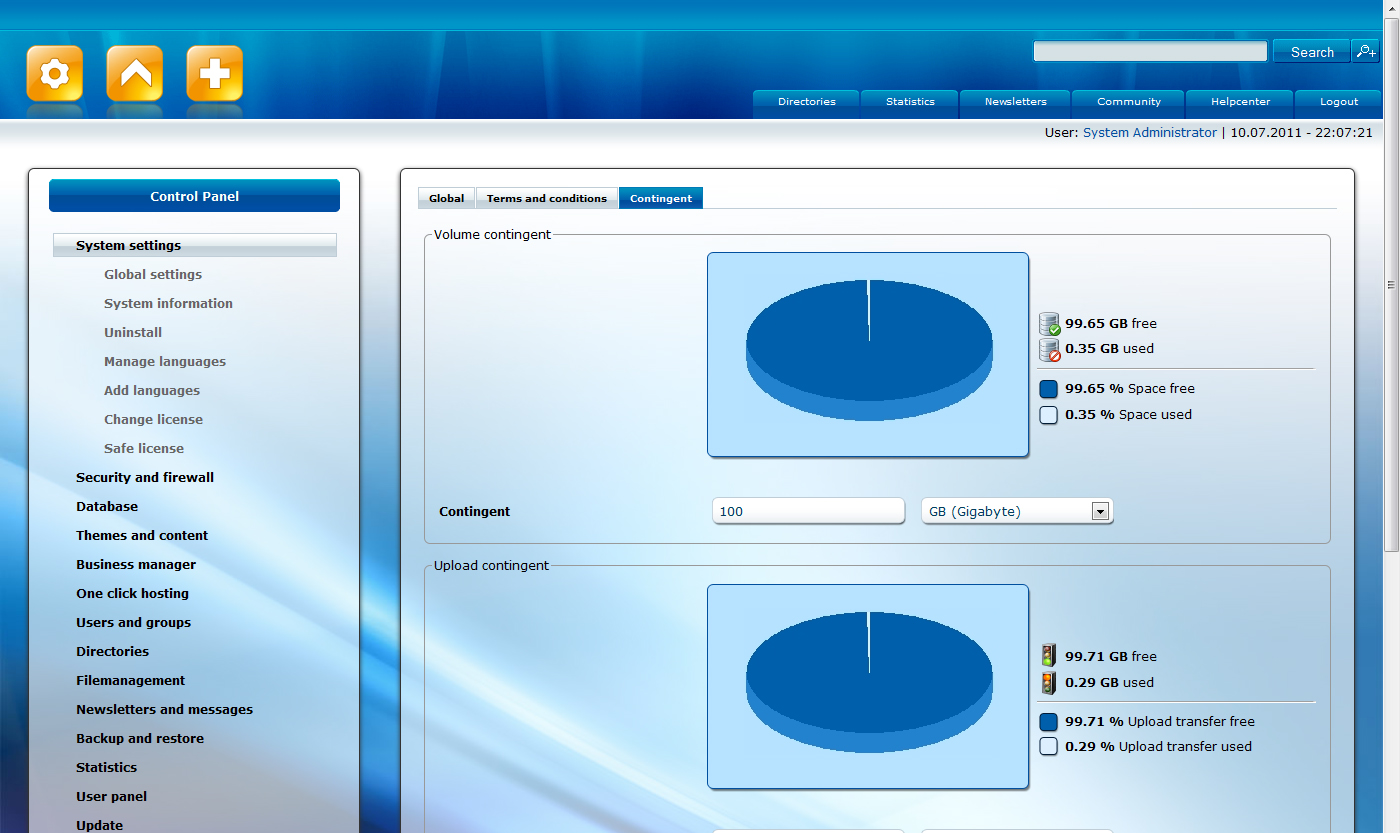This screenshot has height=833, width=1400.
Task: Click the blue Space free color swatch
Action: point(1048,389)
